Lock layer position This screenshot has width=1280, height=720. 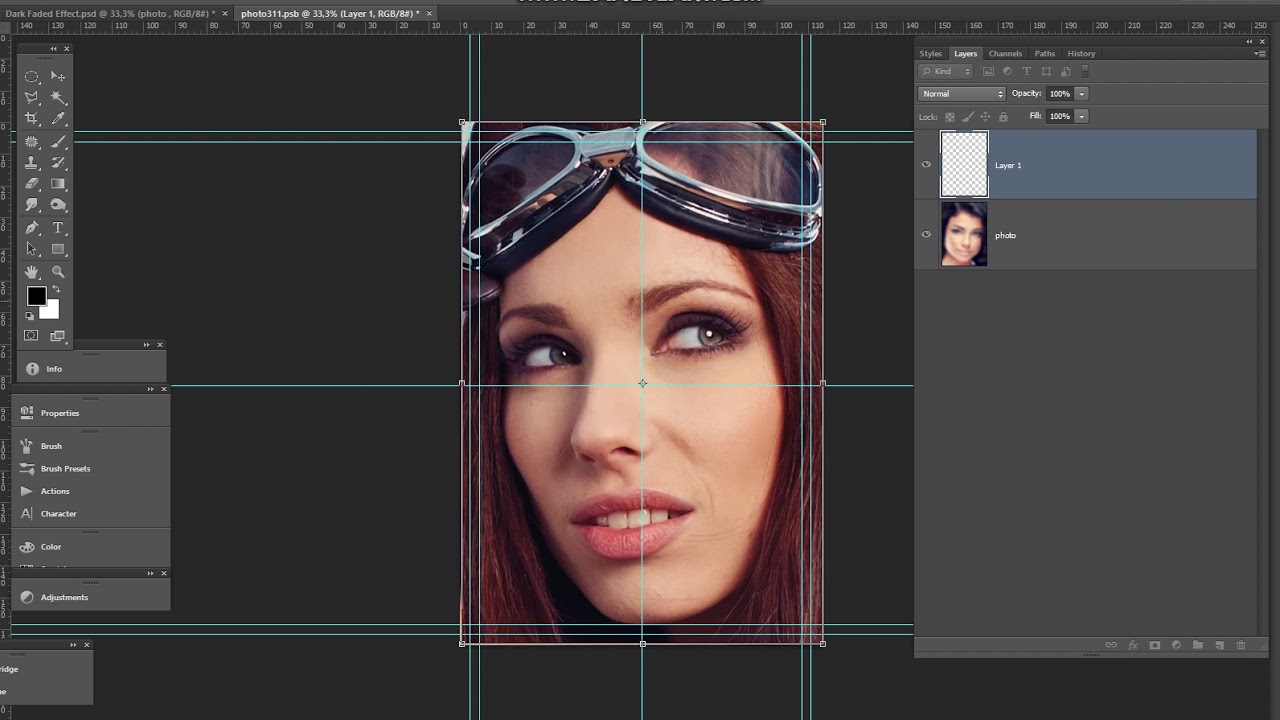pyautogui.click(x=985, y=117)
